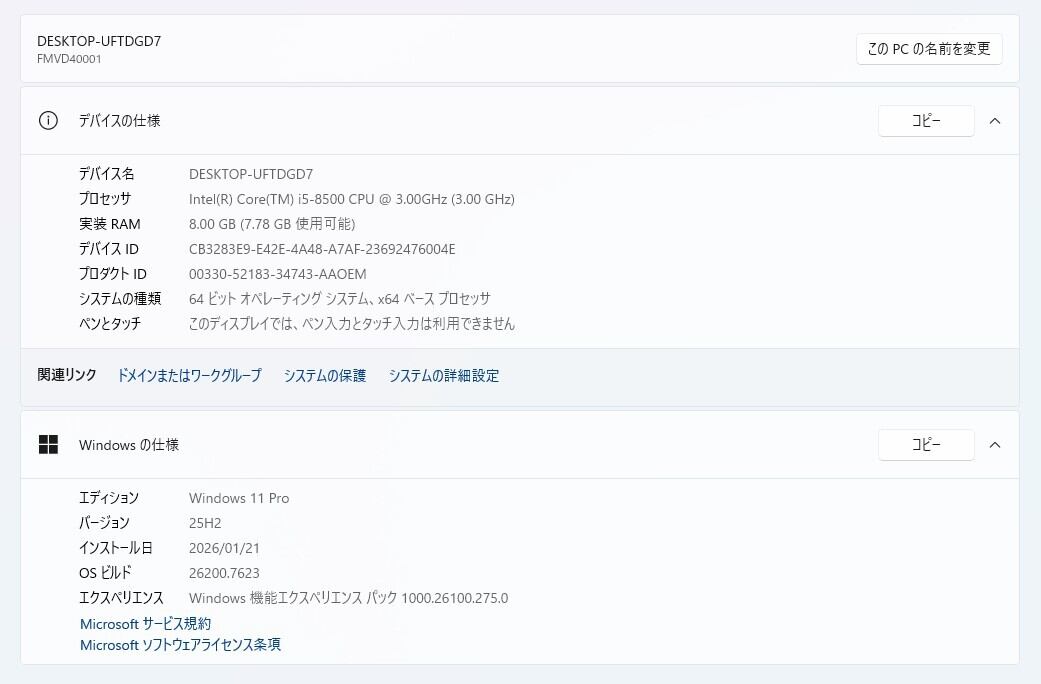
Task: Select the install date 2026/01/21
Action: click(224, 548)
